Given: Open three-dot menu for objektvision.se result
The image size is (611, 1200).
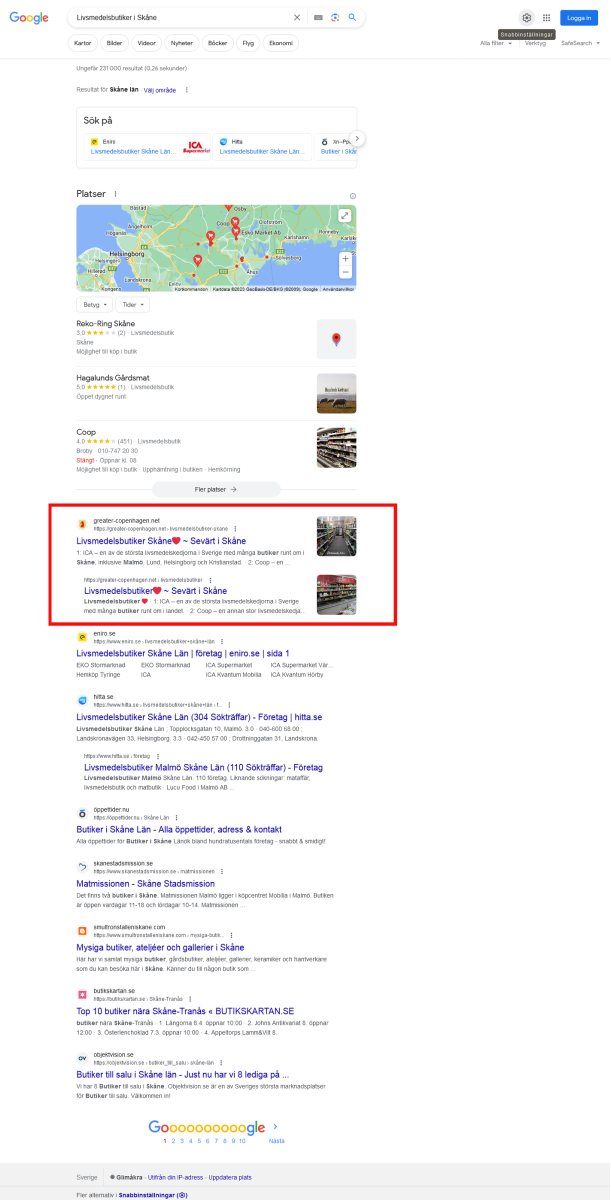Looking at the screenshot, I should pos(221,1062).
